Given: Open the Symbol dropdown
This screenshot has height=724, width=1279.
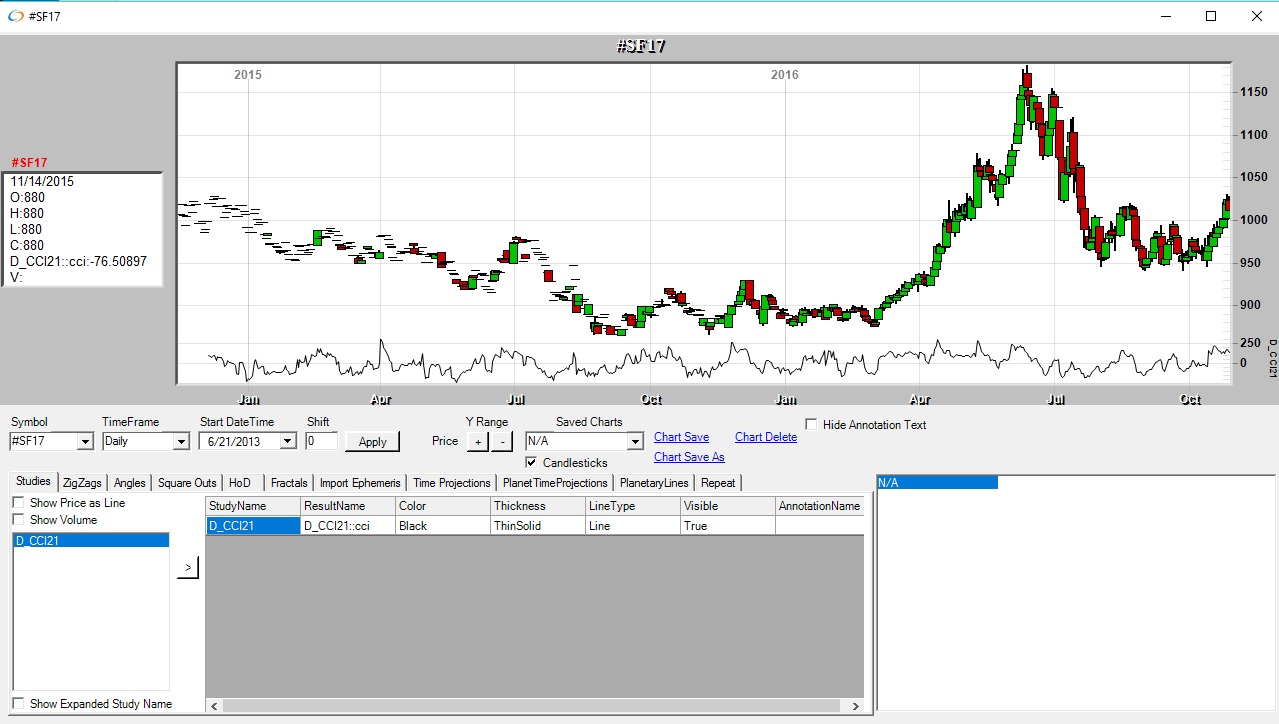Looking at the screenshot, I should coord(84,441).
